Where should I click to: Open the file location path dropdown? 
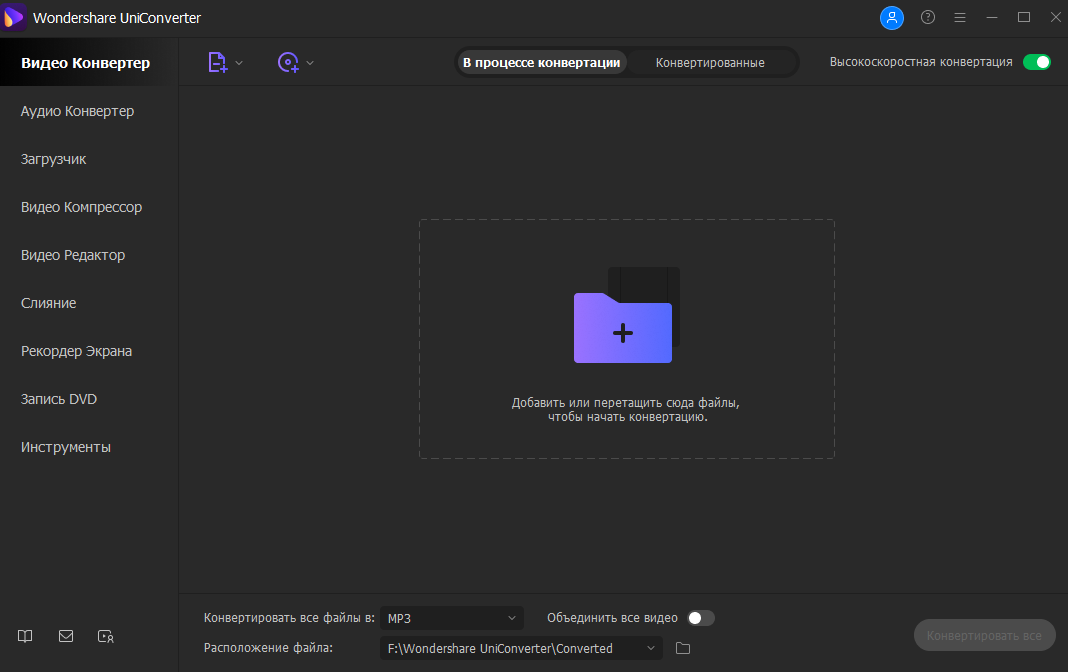click(x=521, y=648)
